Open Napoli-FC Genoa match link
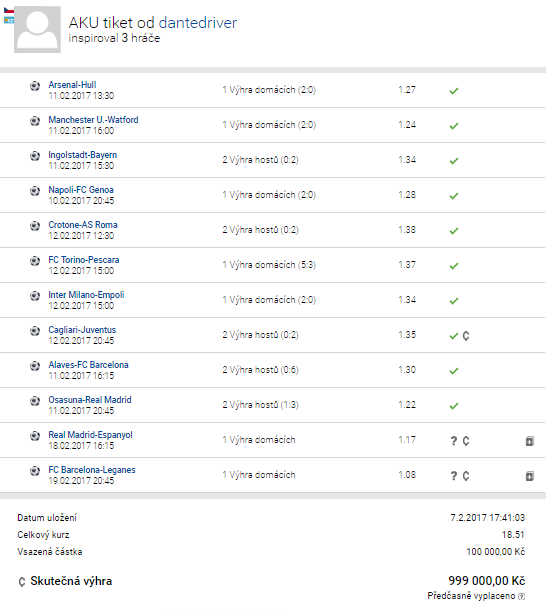Image resolution: width=546 pixels, height=614 pixels. click(x=81, y=190)
